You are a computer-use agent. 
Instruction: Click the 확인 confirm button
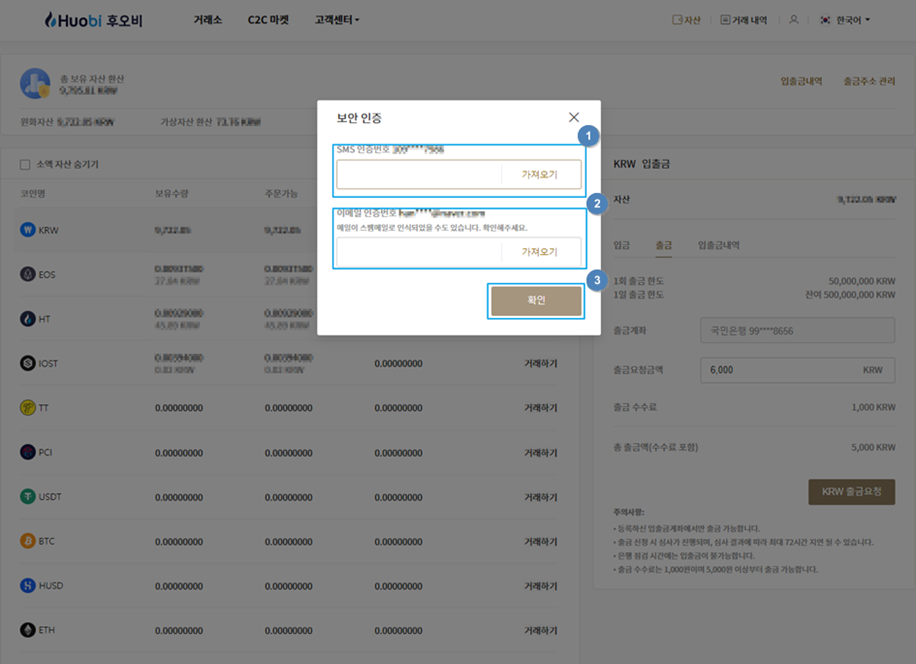click(536, 300)
